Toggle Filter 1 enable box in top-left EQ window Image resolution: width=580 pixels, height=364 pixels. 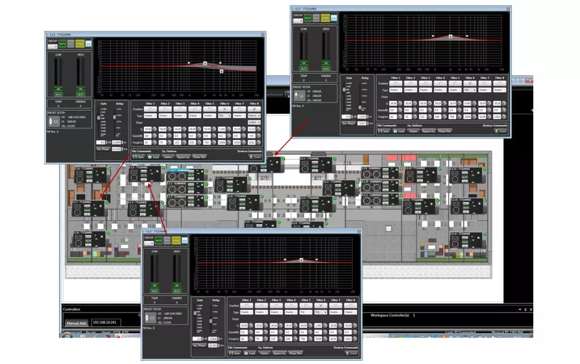point(150,109)
